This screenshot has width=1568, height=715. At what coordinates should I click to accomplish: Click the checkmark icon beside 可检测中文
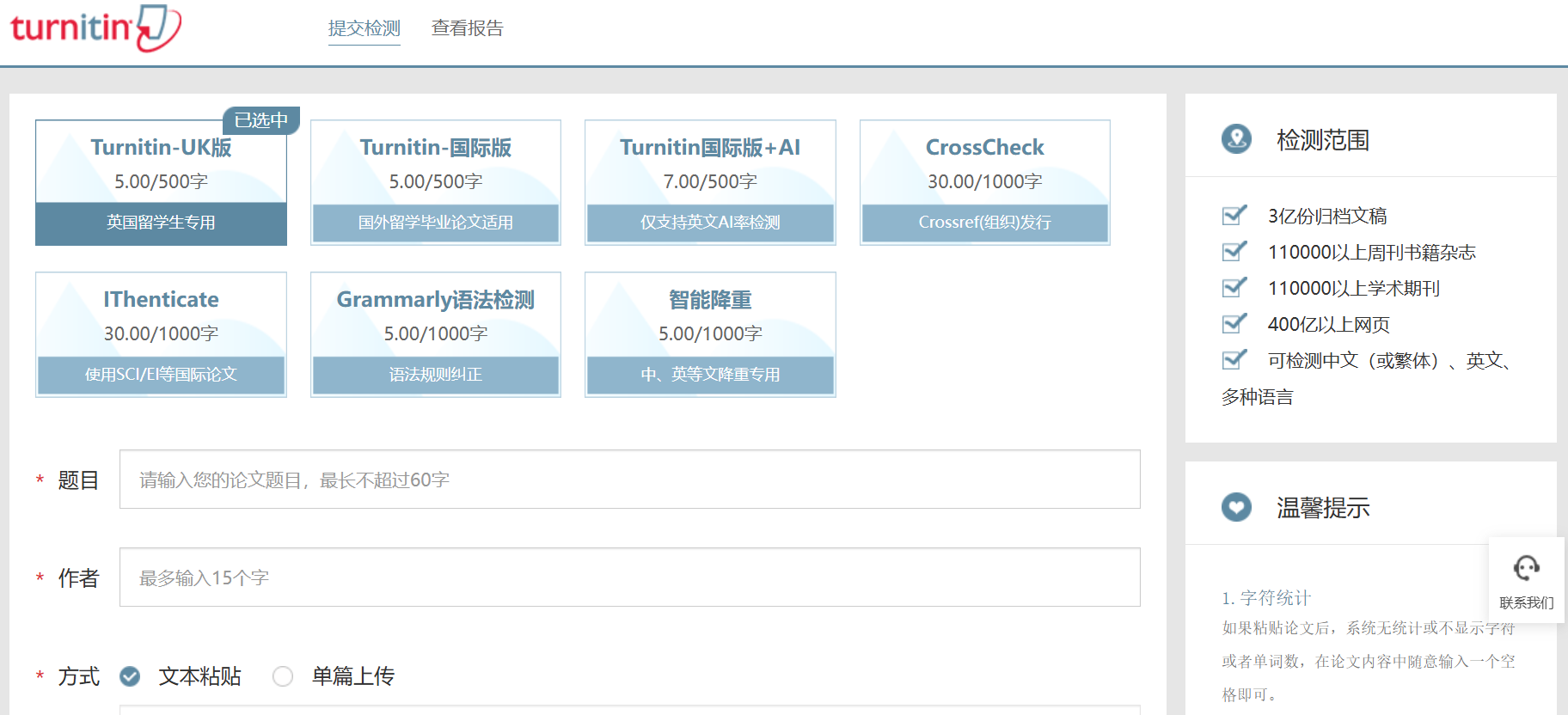1234,359
